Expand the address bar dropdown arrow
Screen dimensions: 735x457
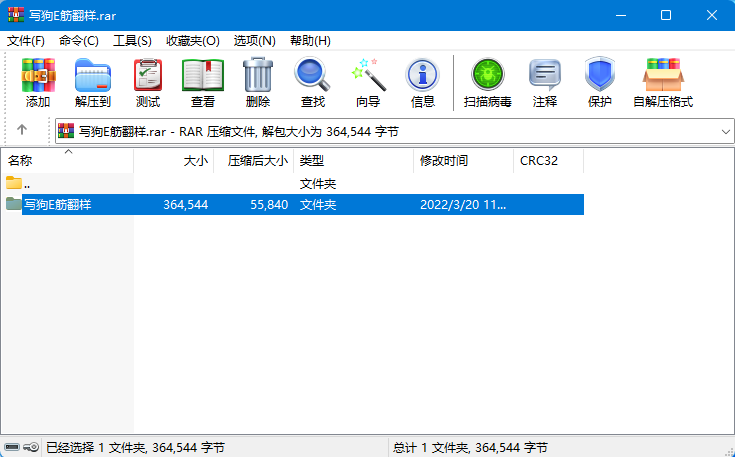pyautogui.click(x=725, y=132)
